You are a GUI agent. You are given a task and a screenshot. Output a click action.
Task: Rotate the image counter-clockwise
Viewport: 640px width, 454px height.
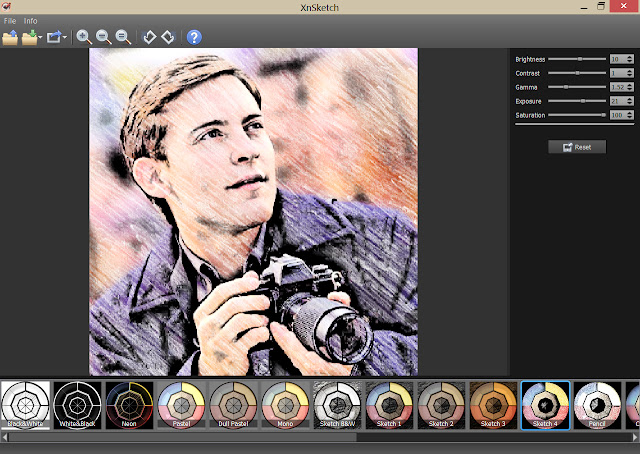pos(149,37)
